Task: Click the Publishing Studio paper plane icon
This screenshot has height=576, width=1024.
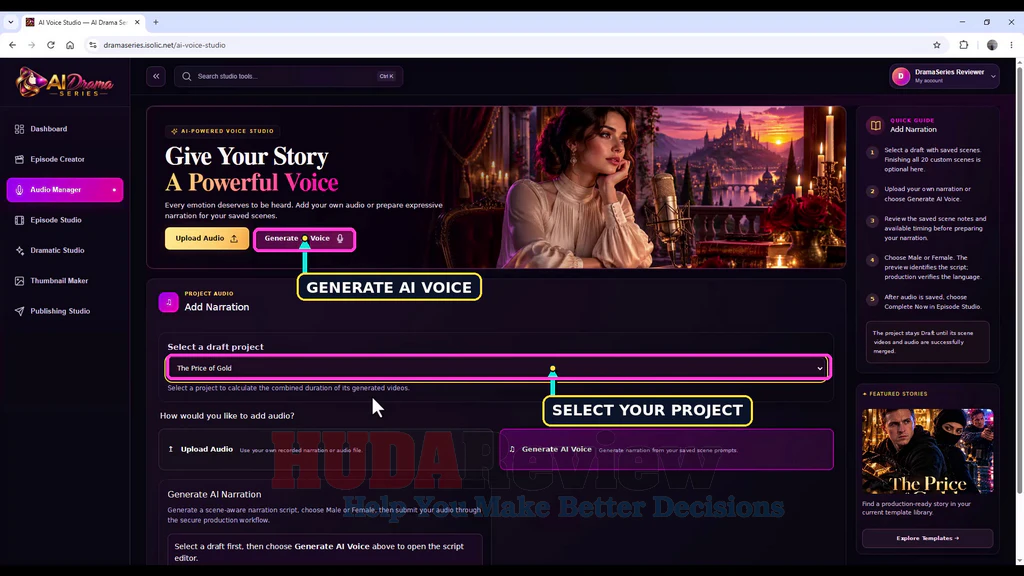Action: coord(19,312)
